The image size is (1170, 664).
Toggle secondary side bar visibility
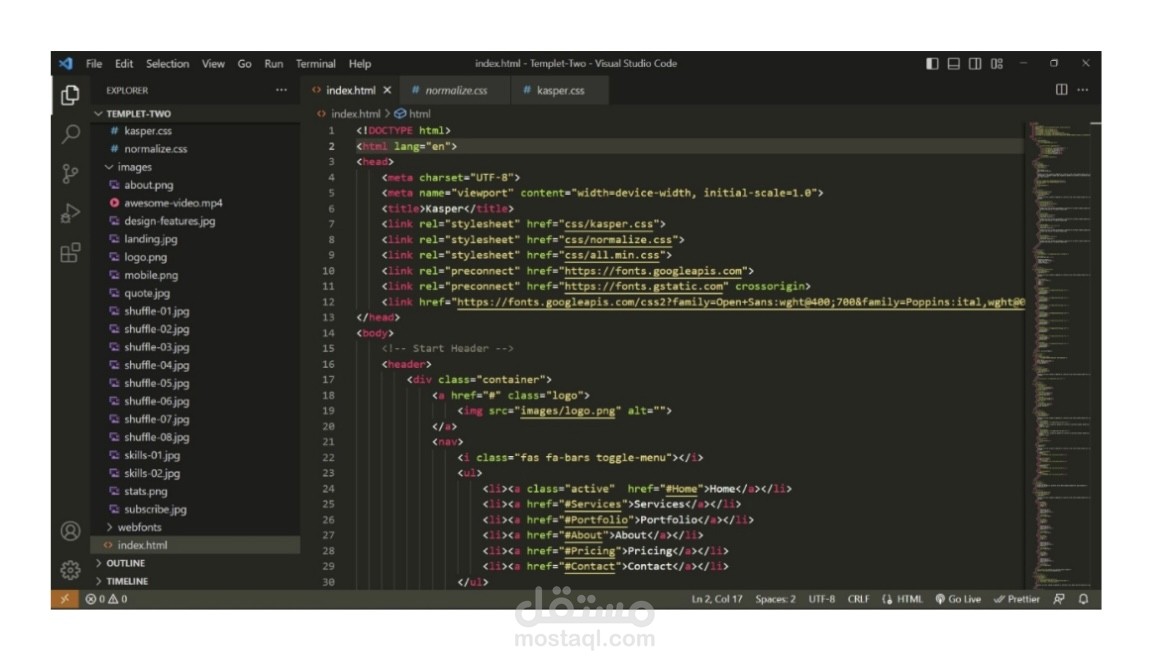tap(975, 63)
